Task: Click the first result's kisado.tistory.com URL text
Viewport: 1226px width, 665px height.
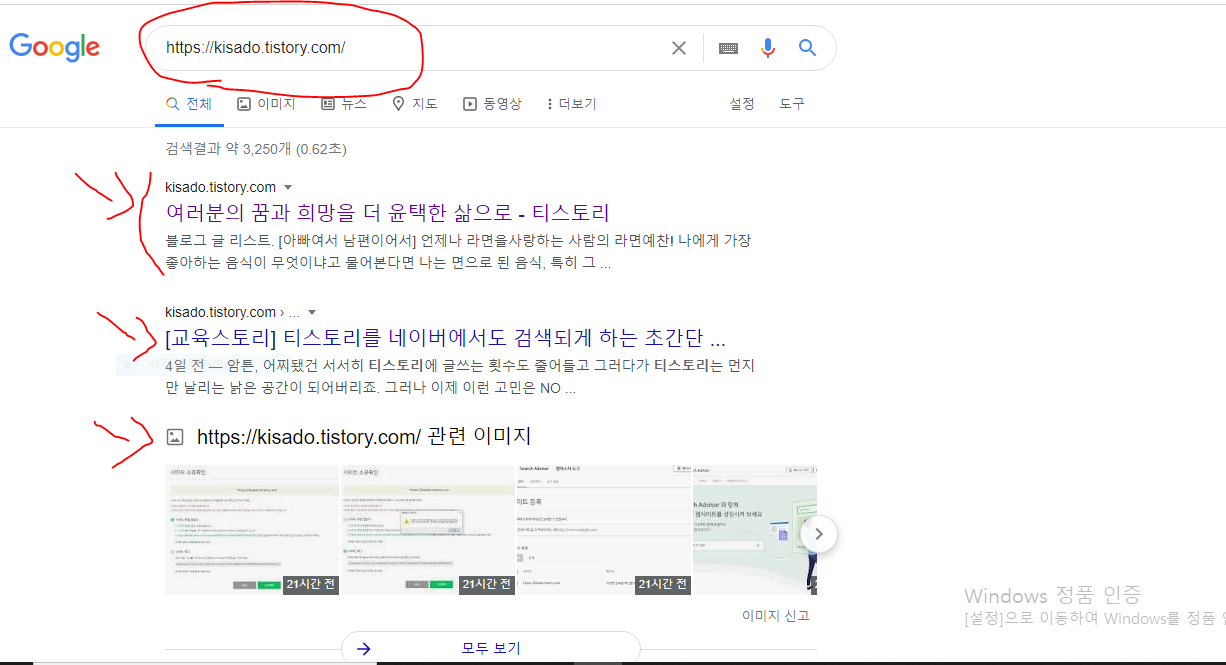Action: [x=220, y=187]
